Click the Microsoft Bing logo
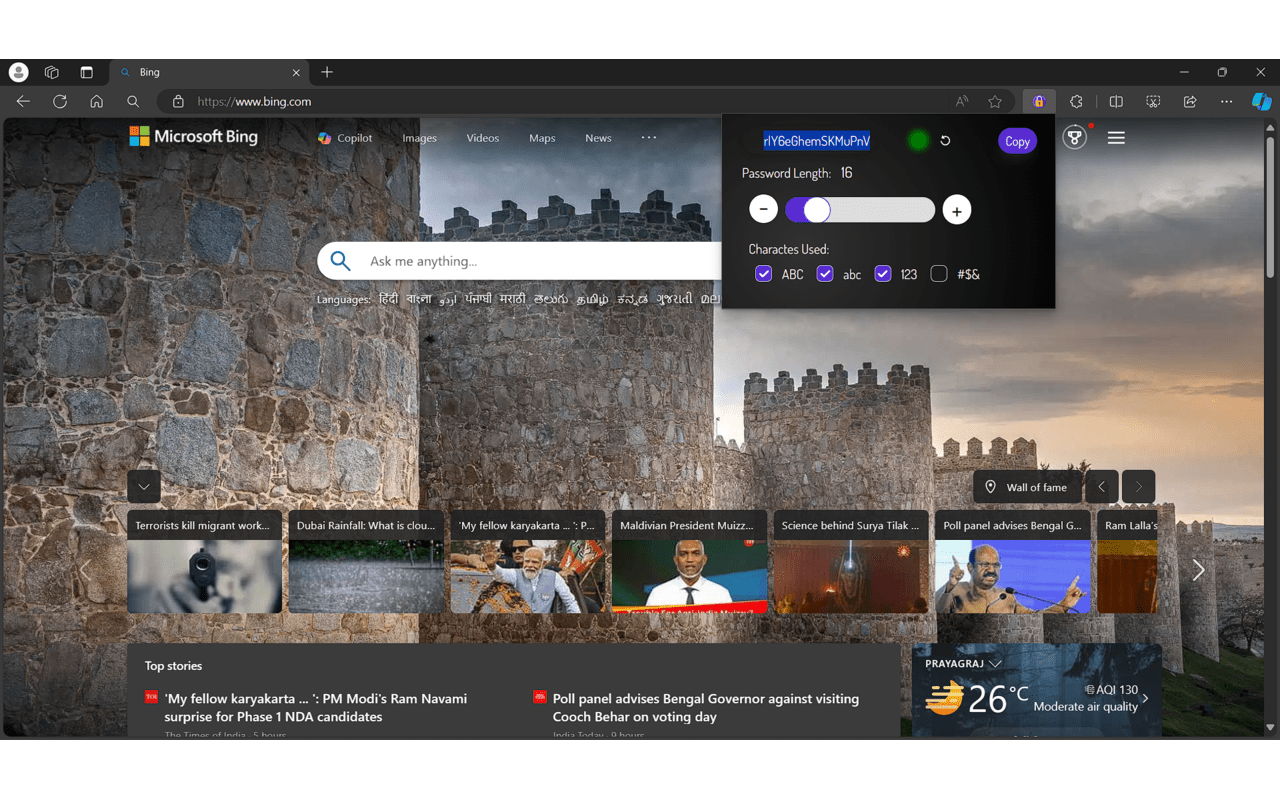The width and height of the screenshot is (1280, 800). (x=193, y=137)
